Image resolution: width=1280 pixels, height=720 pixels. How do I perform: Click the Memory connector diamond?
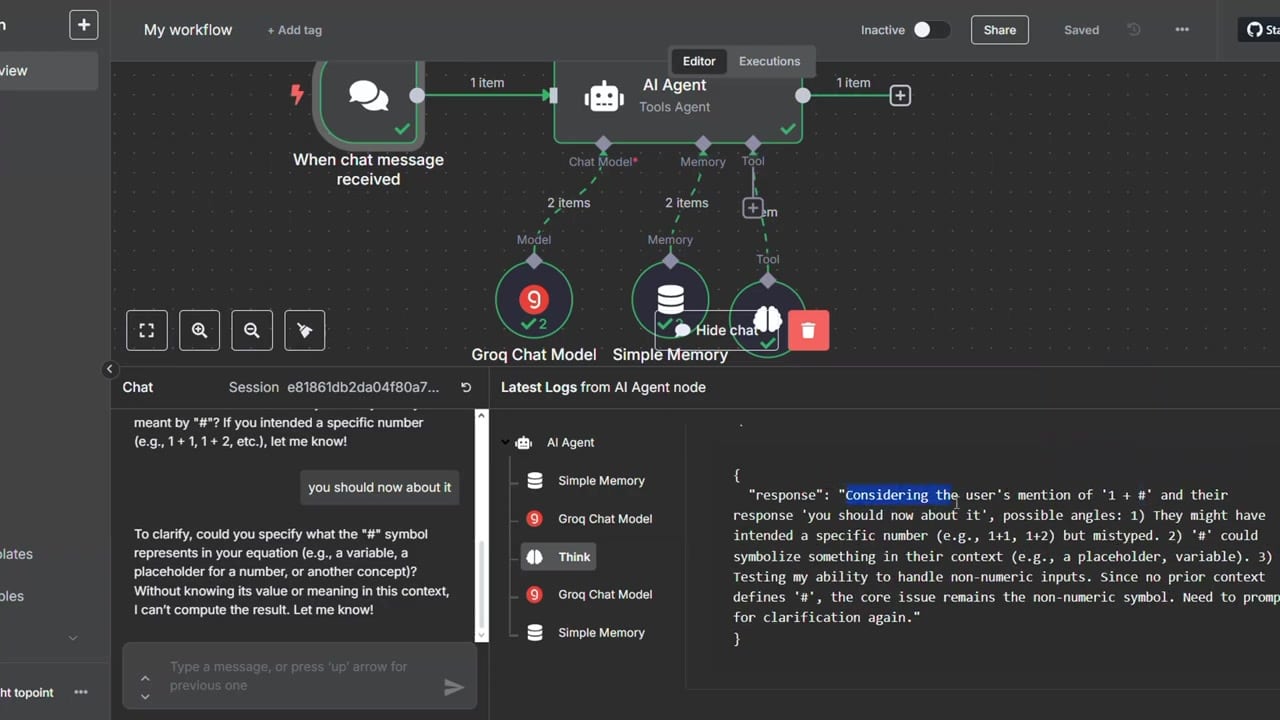[703, 144]
